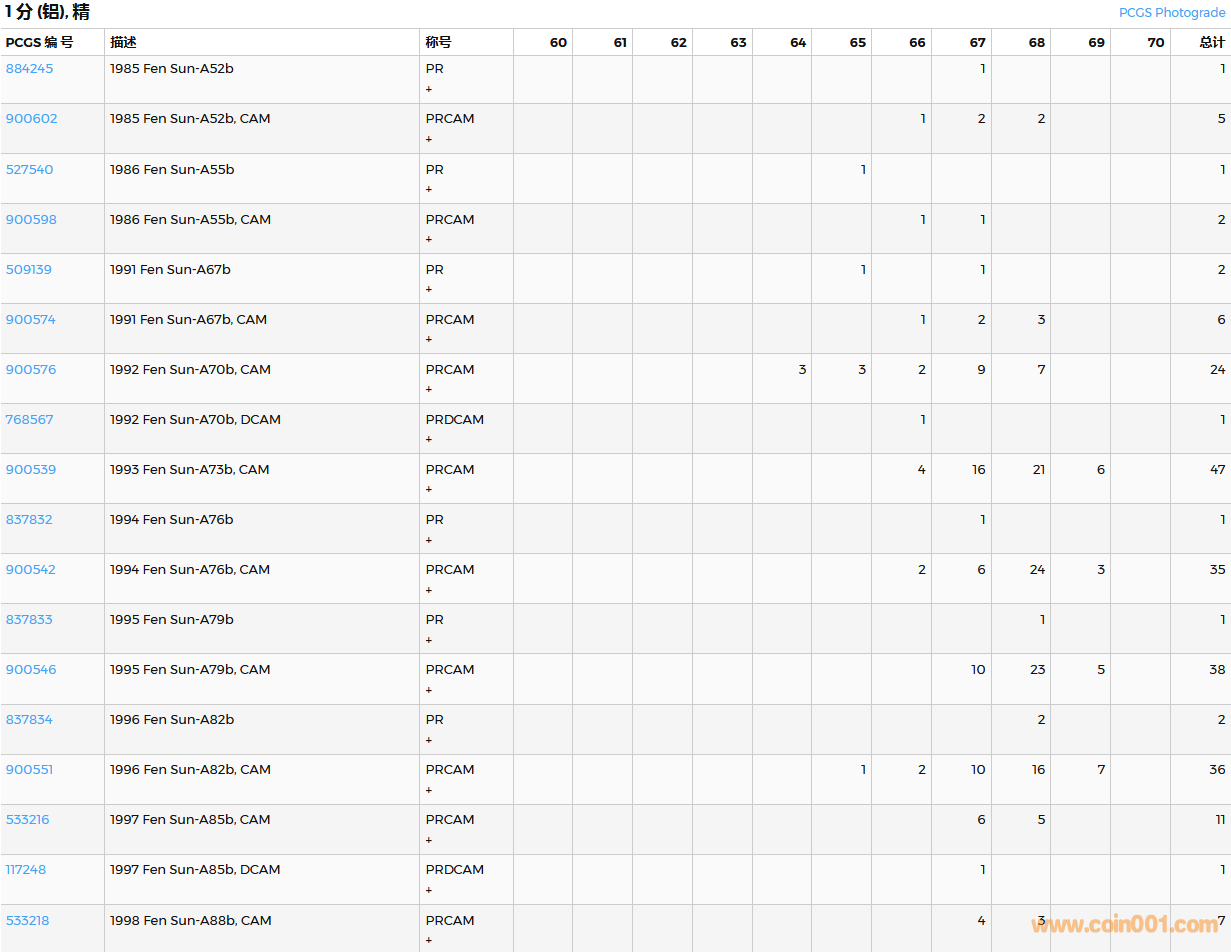Image resolution: width=1231 pixels, height=952 pixels.
Task: Open PCGS number 884245 link
Action: pyautogui.click(x=30, y=69)
